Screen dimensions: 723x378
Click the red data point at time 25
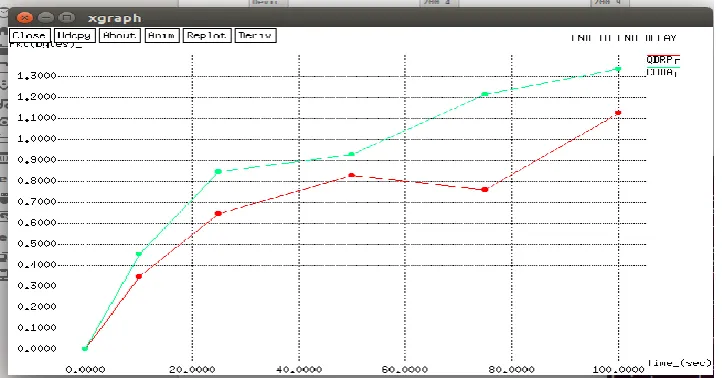218,213
